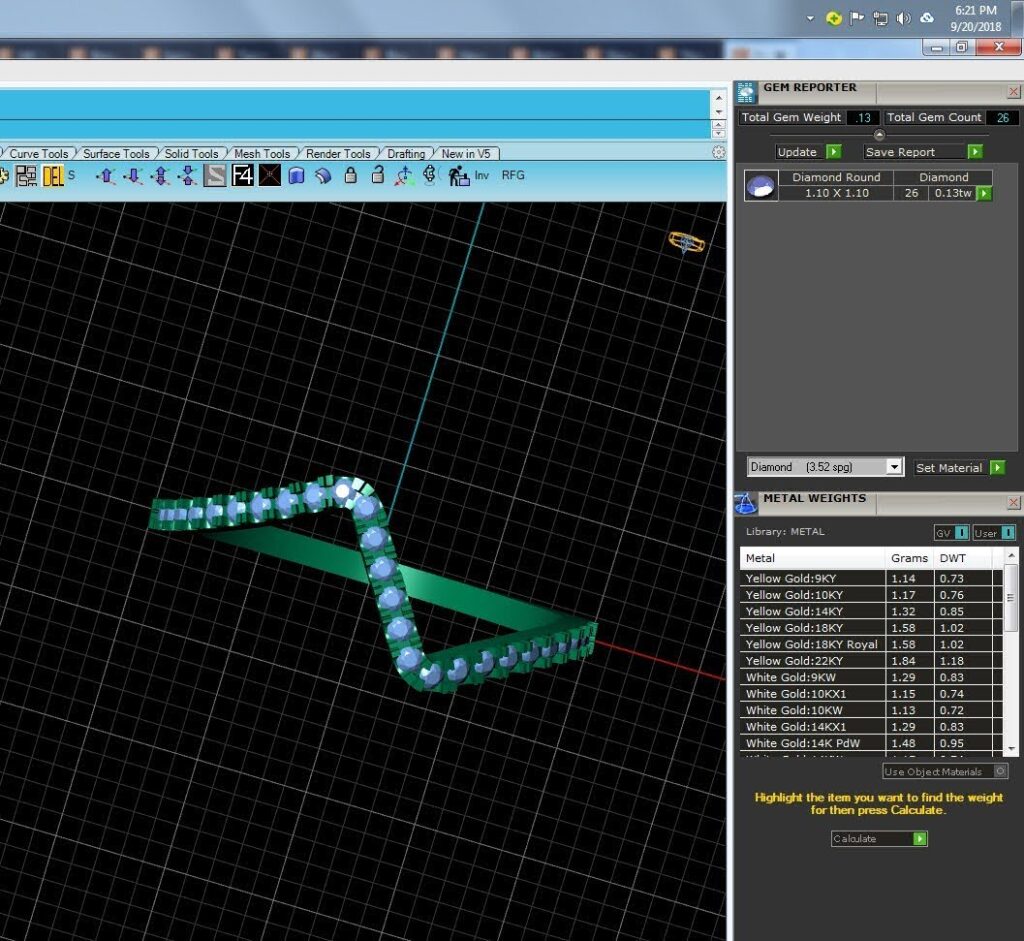Click the metal list vertical scrollbar
The image size is (1024, 941).
(1011, 598)
